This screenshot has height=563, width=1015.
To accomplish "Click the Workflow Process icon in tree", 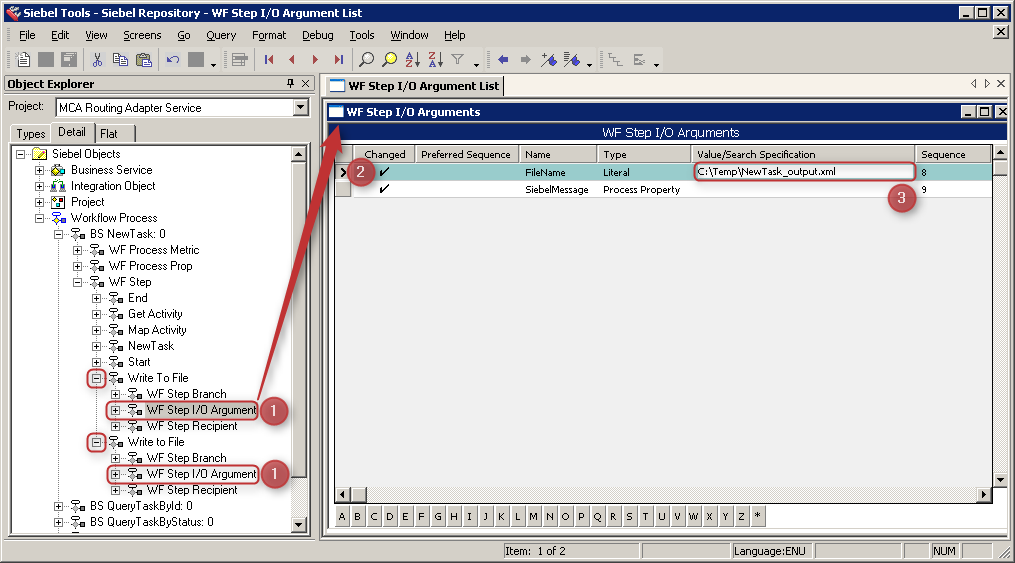I will [x=59, y=218].
